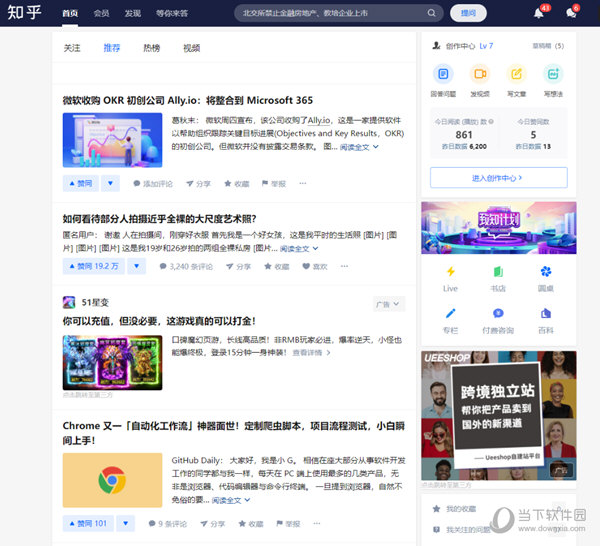Screen dimensions: 600x546
Task: Open more options on art photo answer
Action: (344, 266)
